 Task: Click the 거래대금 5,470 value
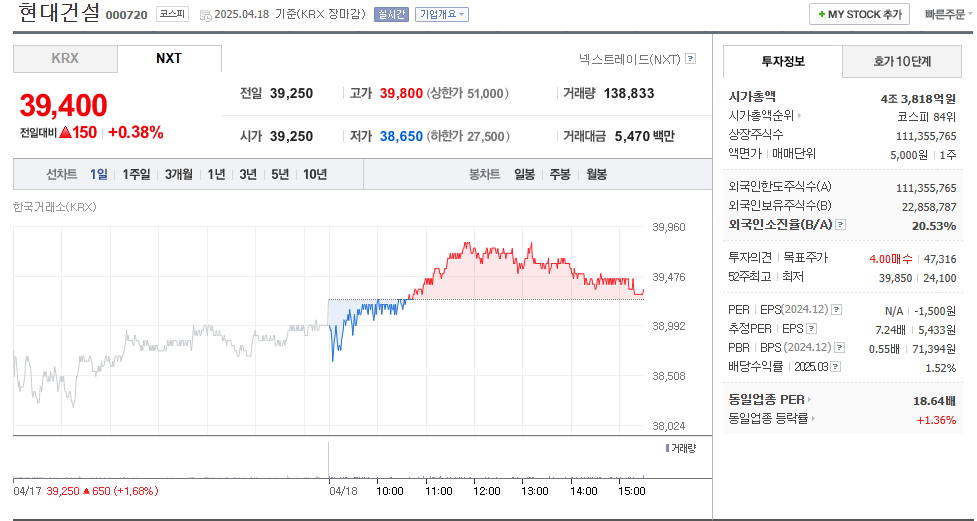coord(632,136)
